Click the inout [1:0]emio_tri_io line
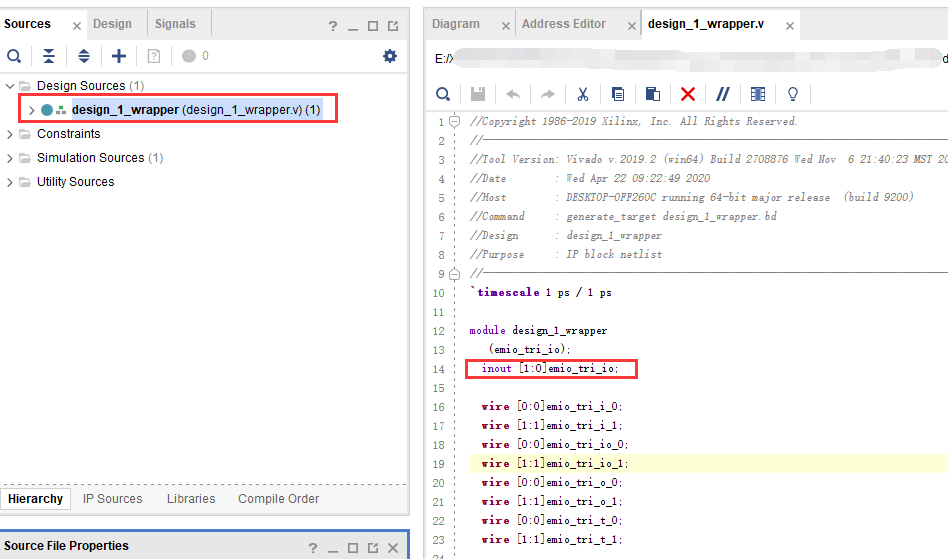The height and width of the screenshot is (559, 948). (550, 369)
